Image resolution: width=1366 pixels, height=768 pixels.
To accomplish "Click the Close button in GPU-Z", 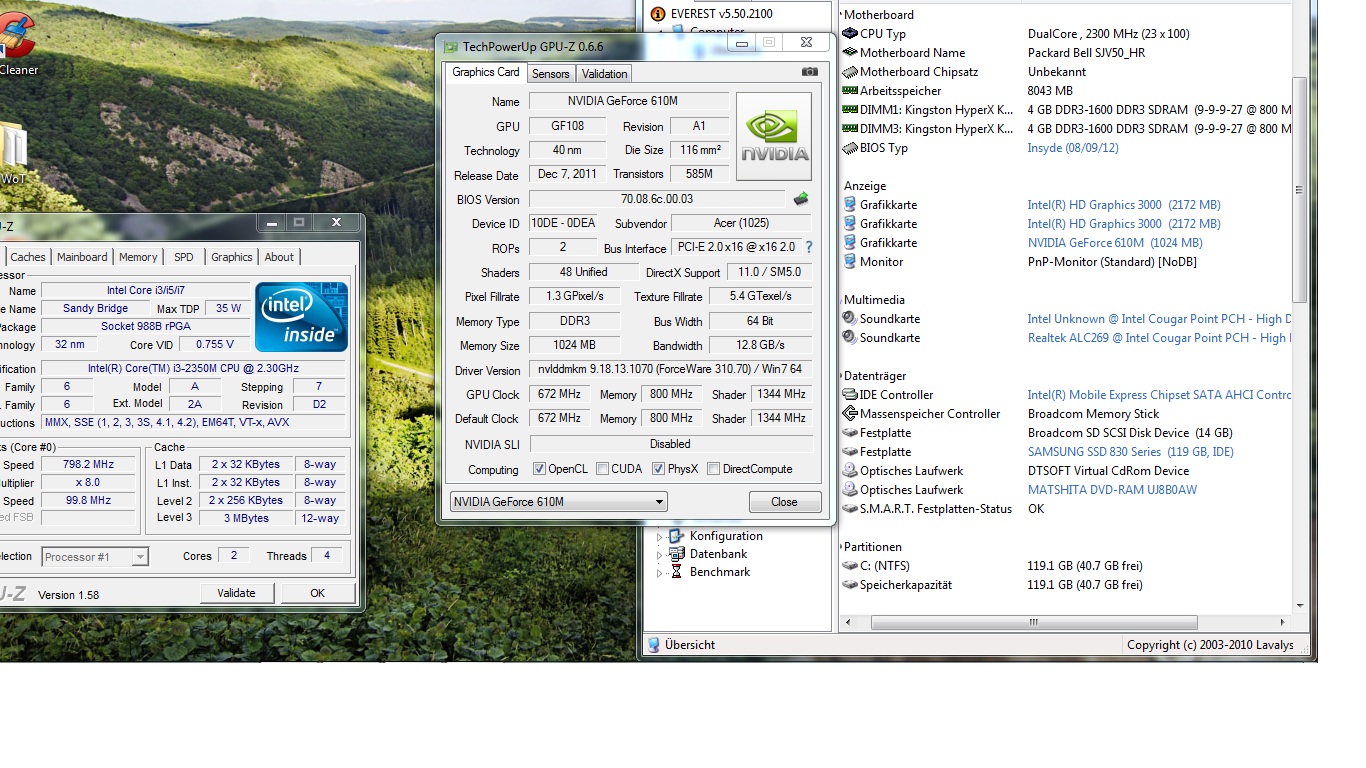I will 785,502.
